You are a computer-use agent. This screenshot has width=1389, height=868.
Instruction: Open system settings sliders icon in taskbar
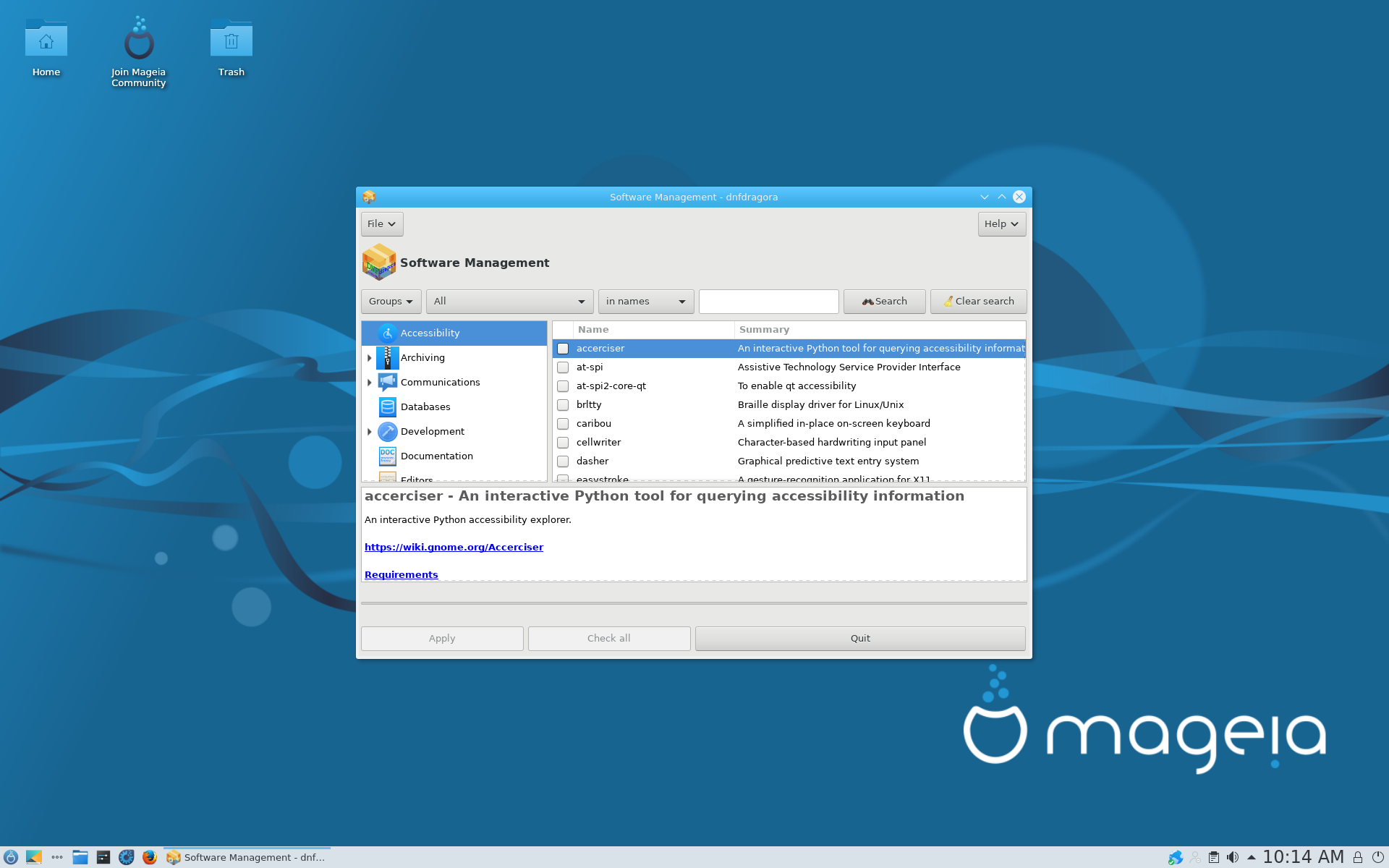[x=103, y=857]
